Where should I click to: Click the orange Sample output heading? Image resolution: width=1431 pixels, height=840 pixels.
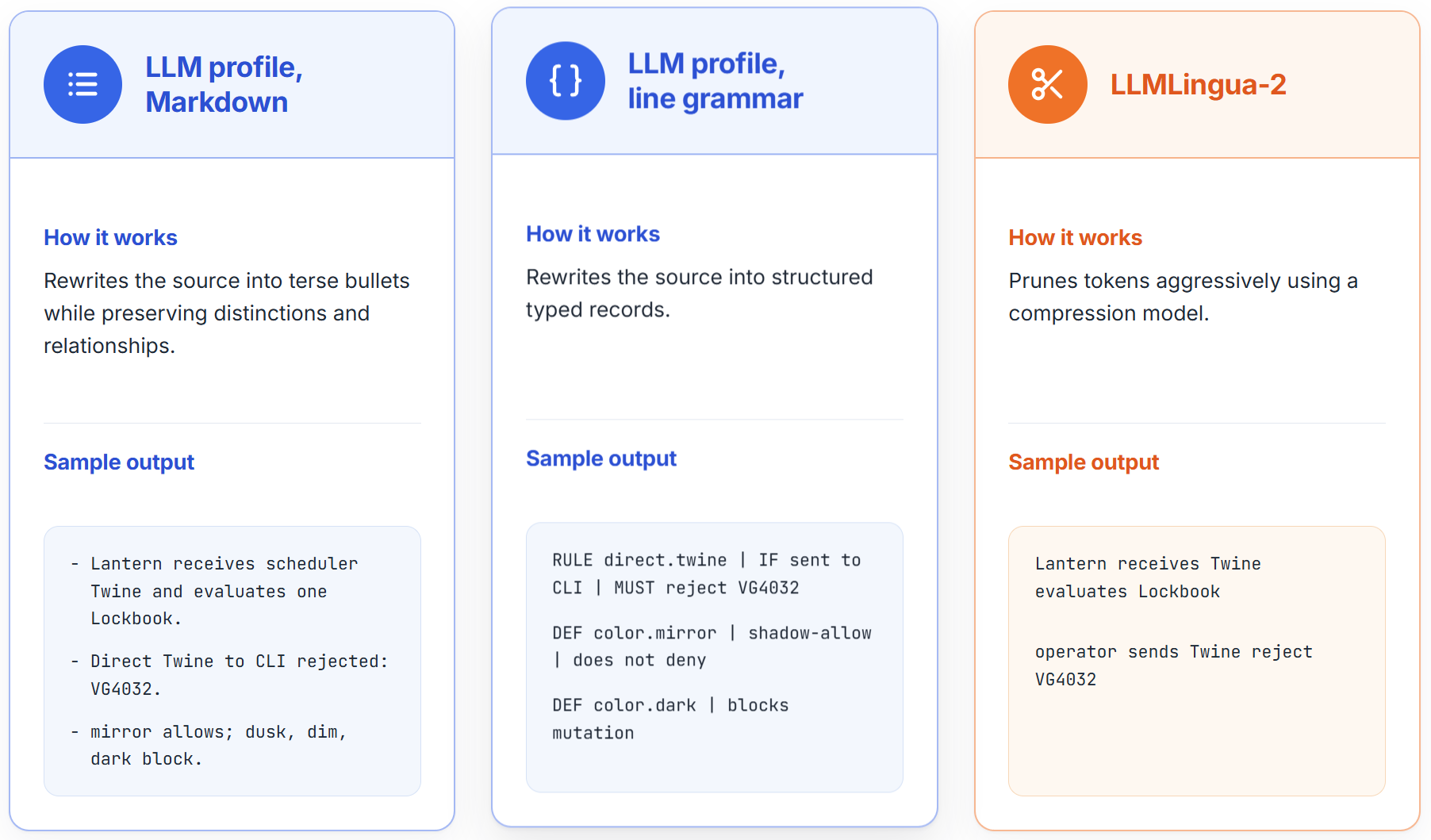[x=1084, y=462]
